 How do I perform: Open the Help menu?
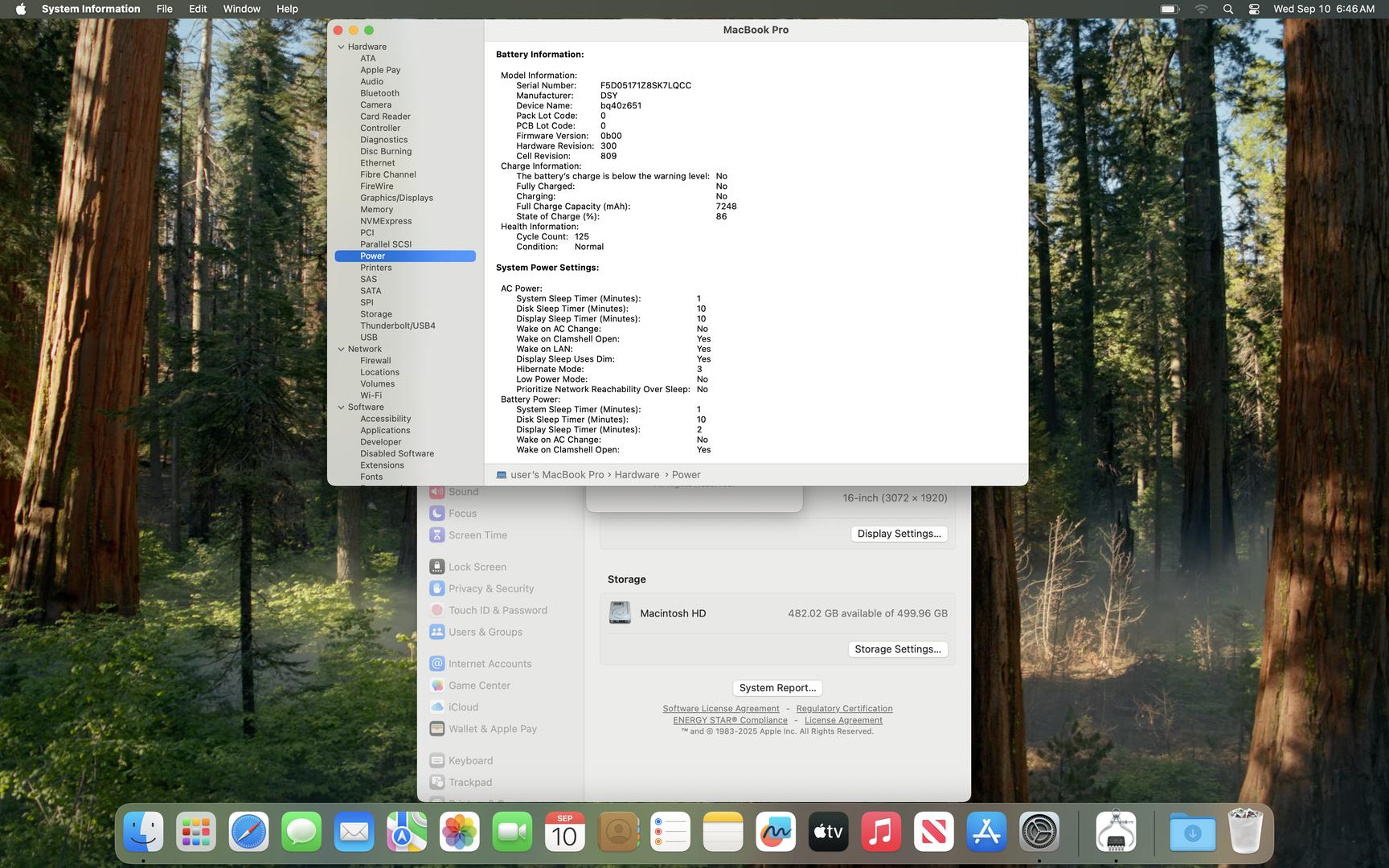(287, 9)
